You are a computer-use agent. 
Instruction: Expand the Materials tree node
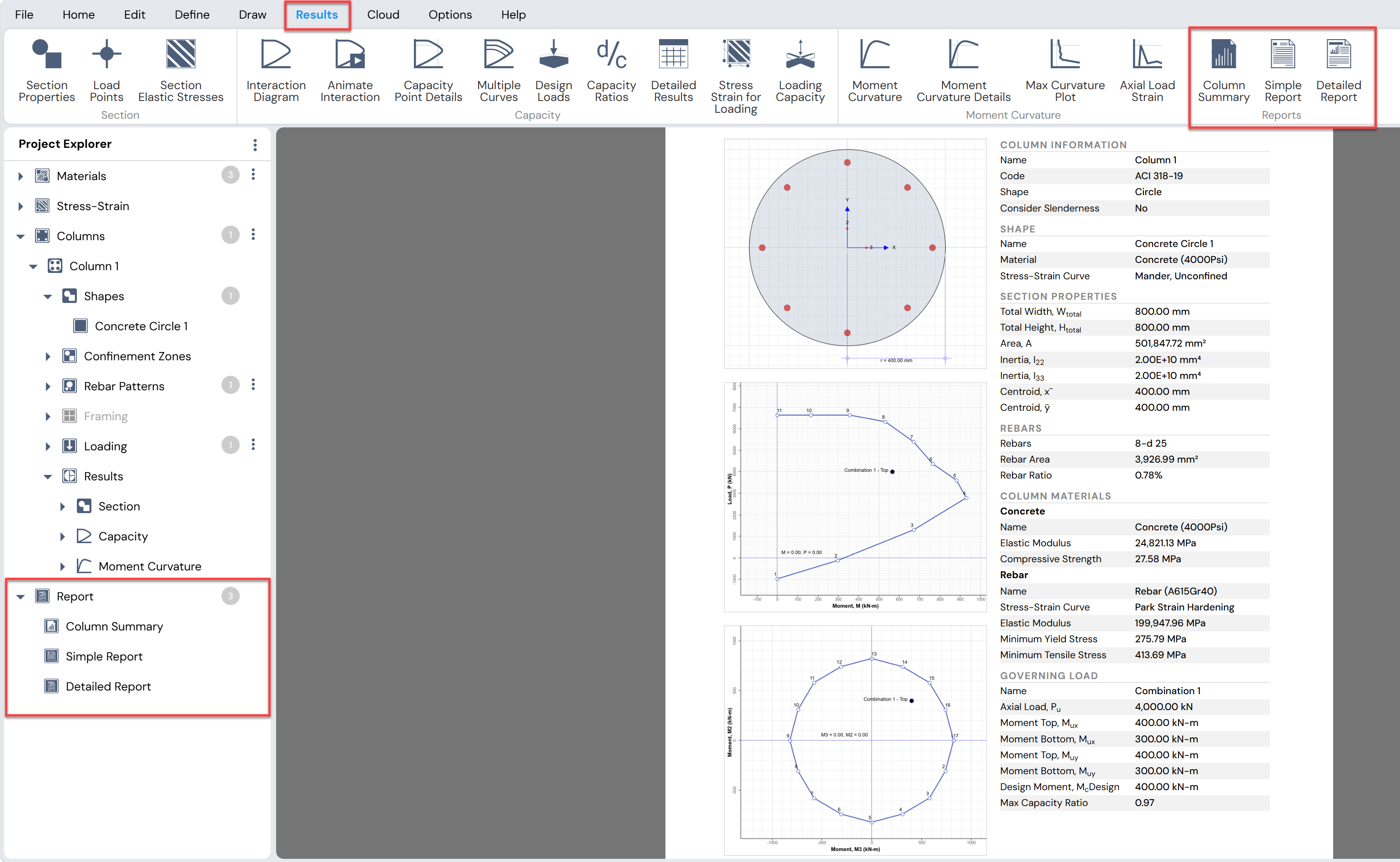tap(20, 176)
